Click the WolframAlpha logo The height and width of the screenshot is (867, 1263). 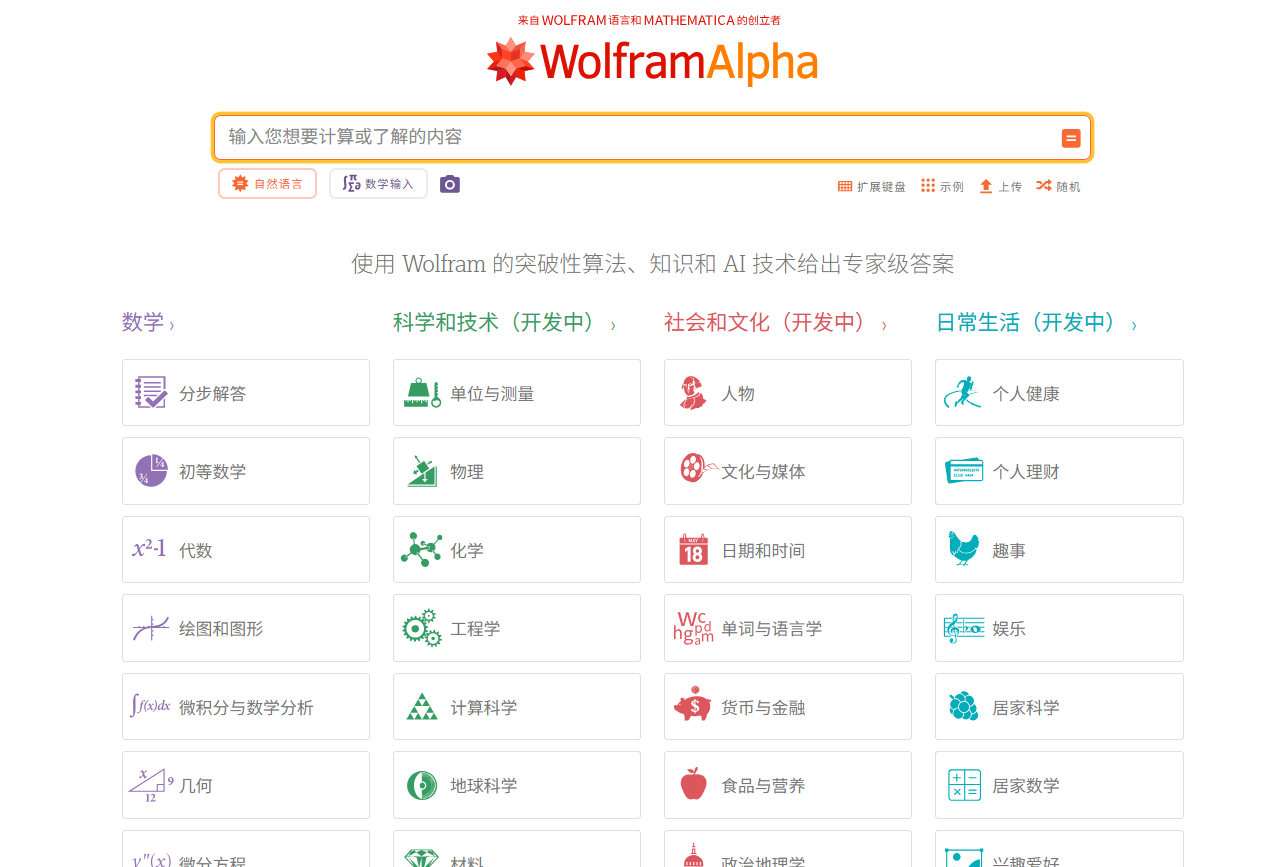pos(652,62)
